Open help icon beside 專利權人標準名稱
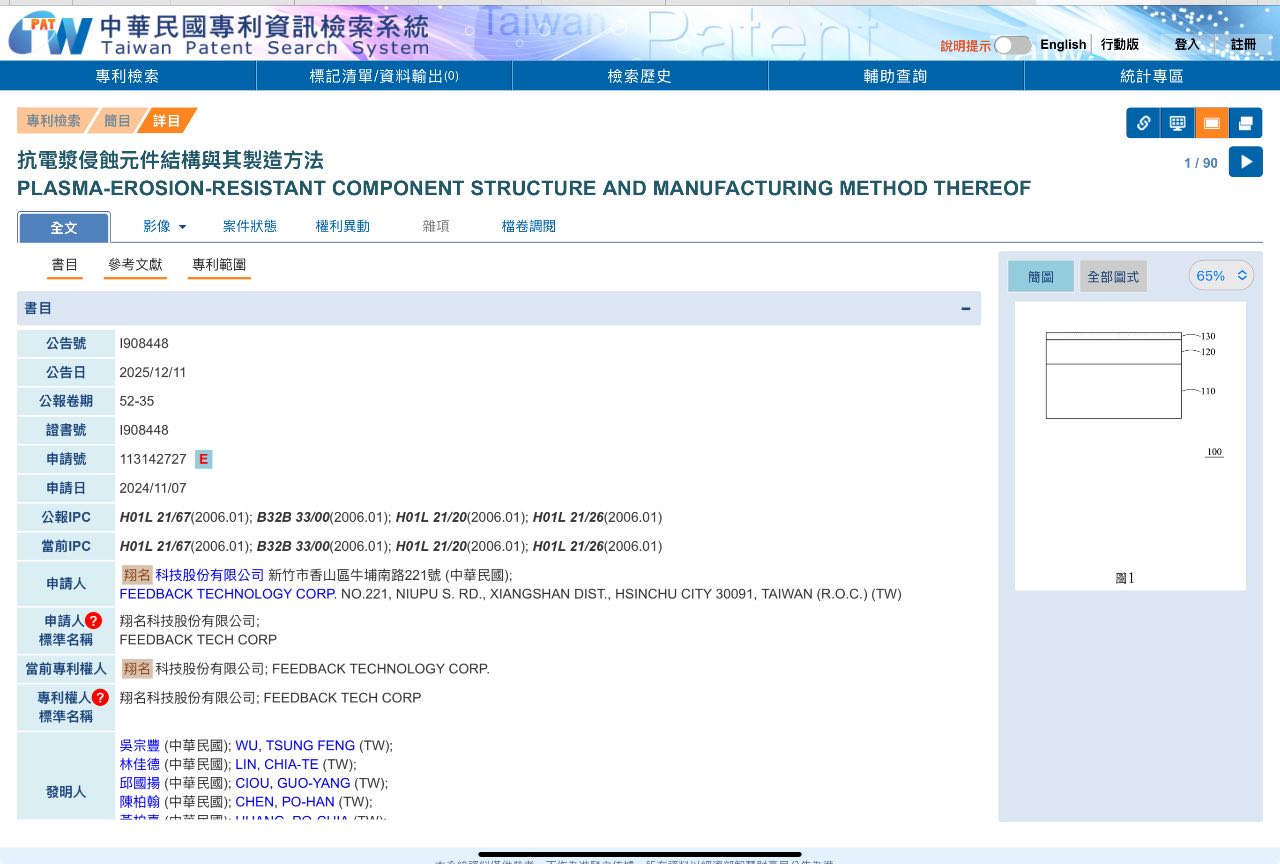 pos(99,697)
